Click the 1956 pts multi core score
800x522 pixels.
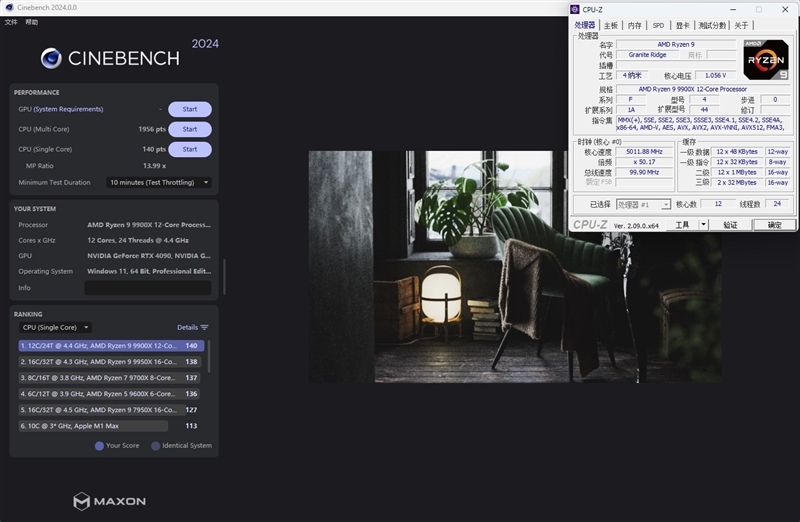click(x=152, y=129)
